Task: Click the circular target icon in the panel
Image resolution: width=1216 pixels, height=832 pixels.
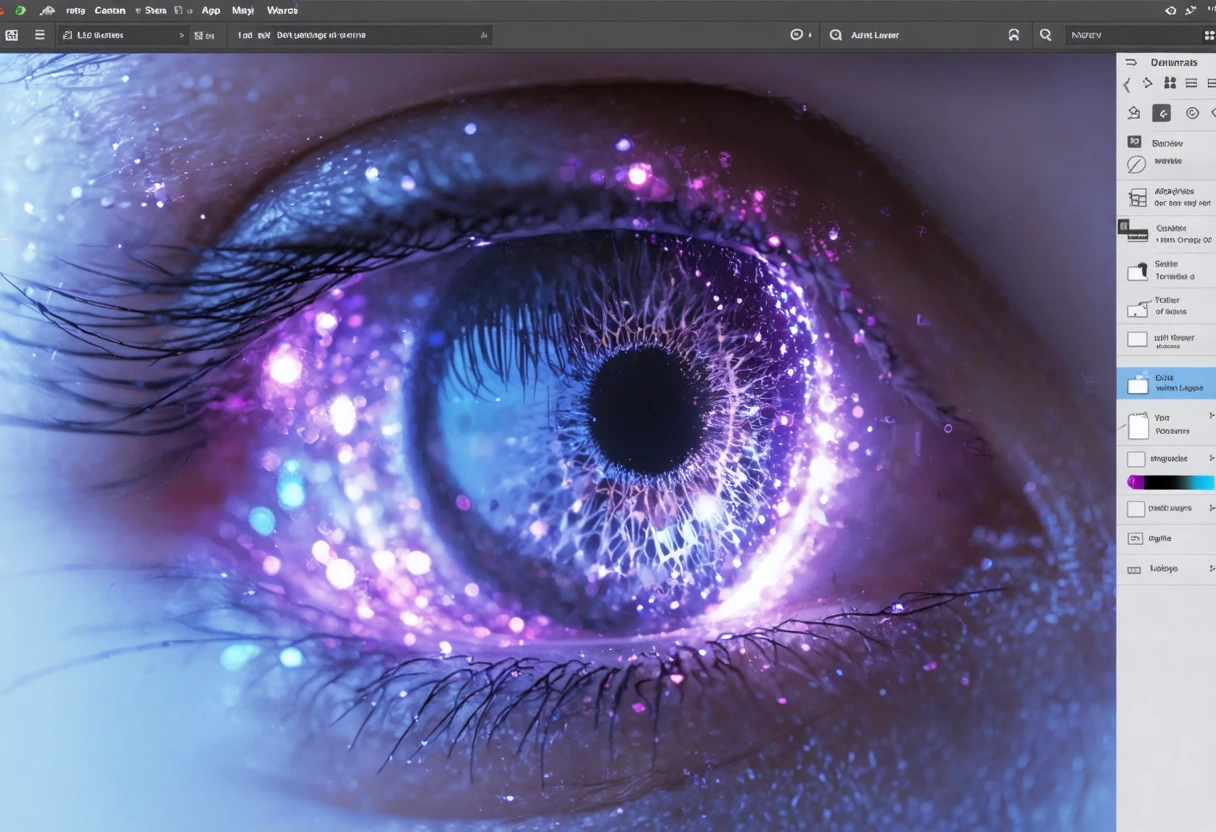Action: click(x=1191, y=113)
